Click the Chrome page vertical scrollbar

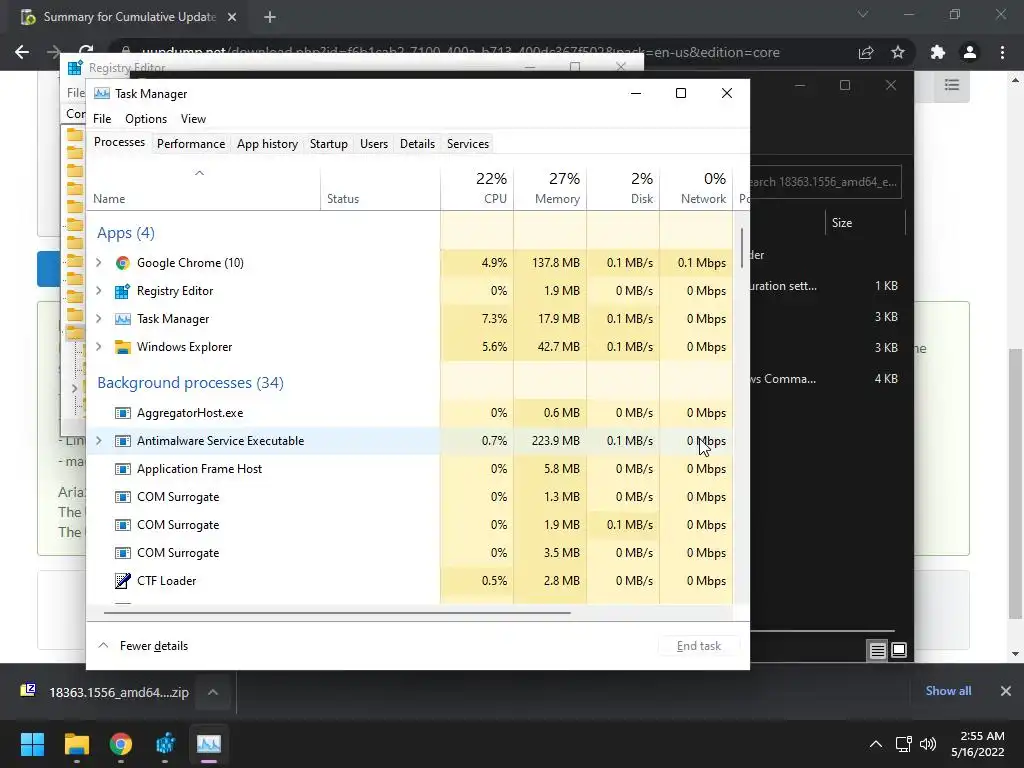pyautogui.click(x=1015, y=483)
